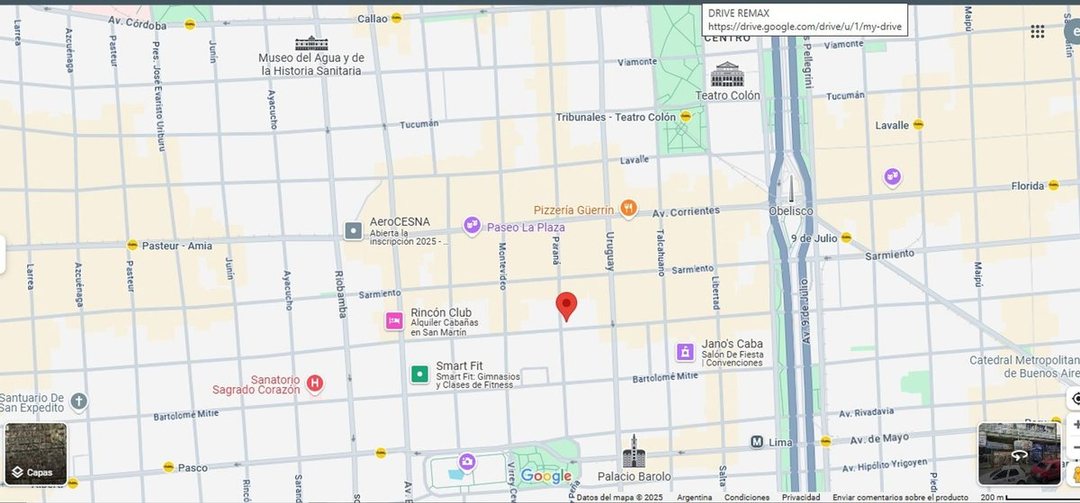Activate the Street View pegman
The image size is (1080, 503).
click(x=1074, y=475)
